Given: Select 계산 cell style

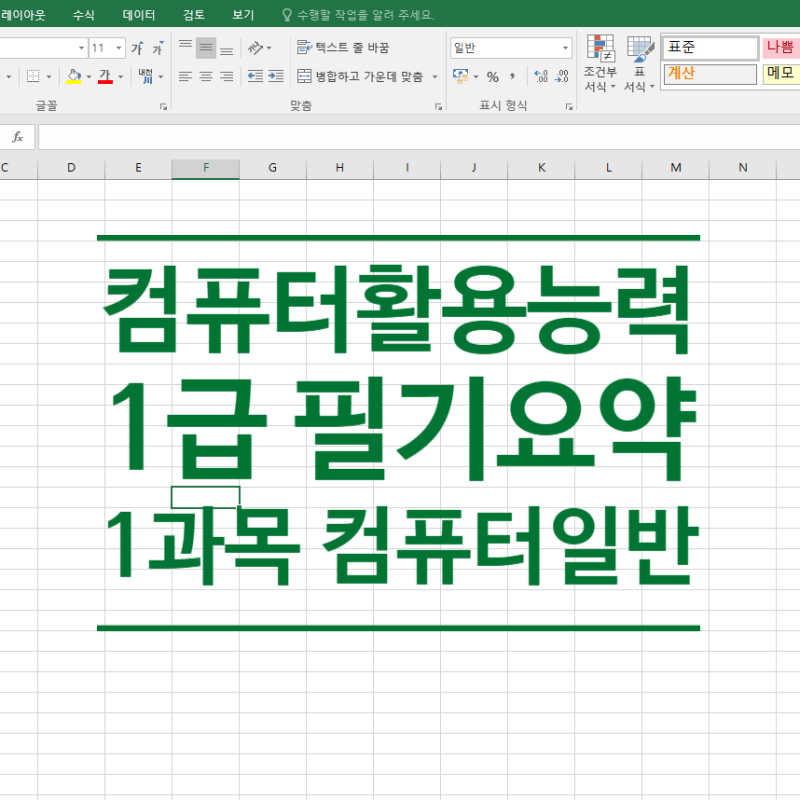Looking at the screenshot, I should [710, 74].
